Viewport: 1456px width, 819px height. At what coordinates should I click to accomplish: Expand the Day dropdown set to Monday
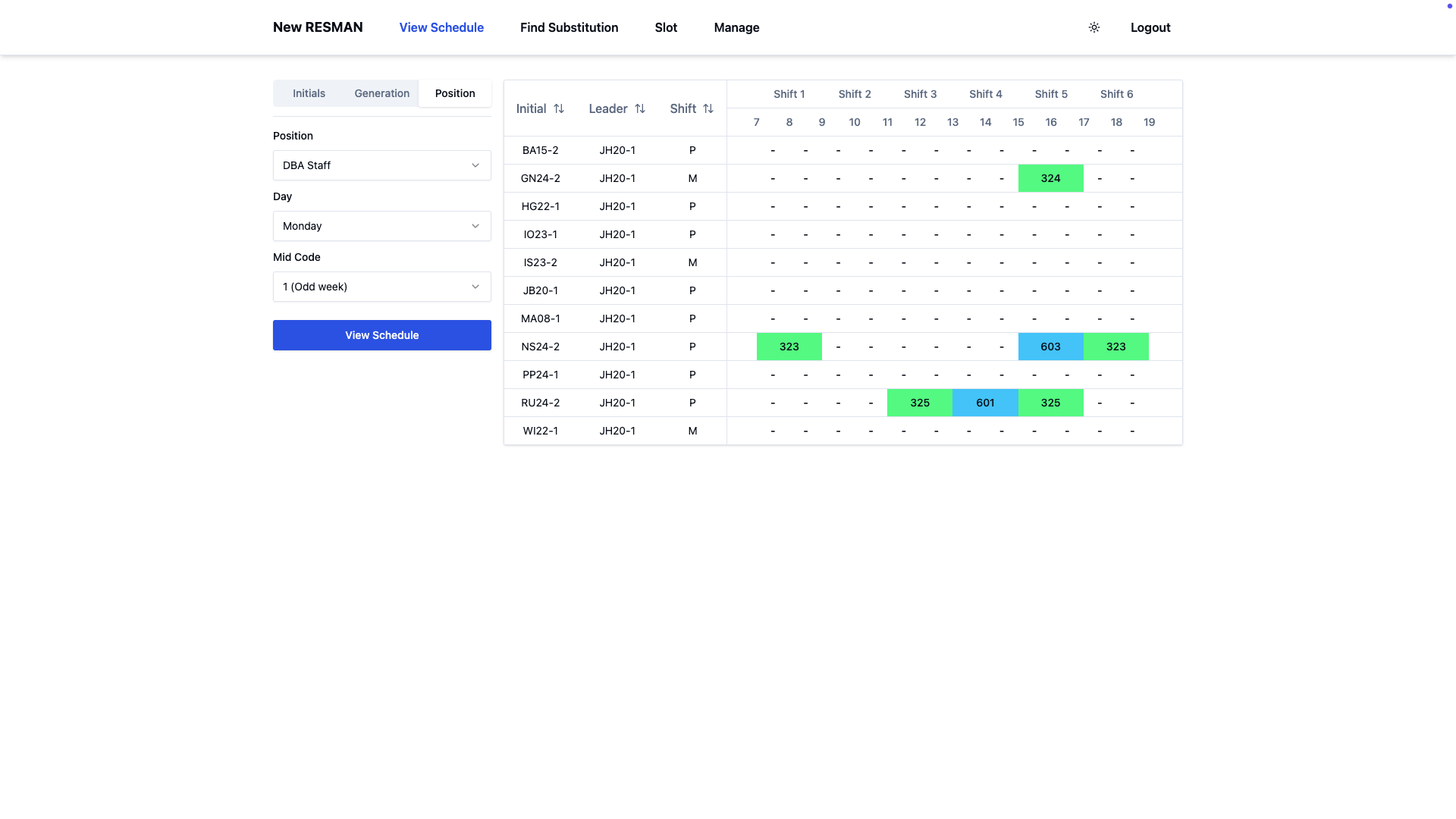(381, 226)
